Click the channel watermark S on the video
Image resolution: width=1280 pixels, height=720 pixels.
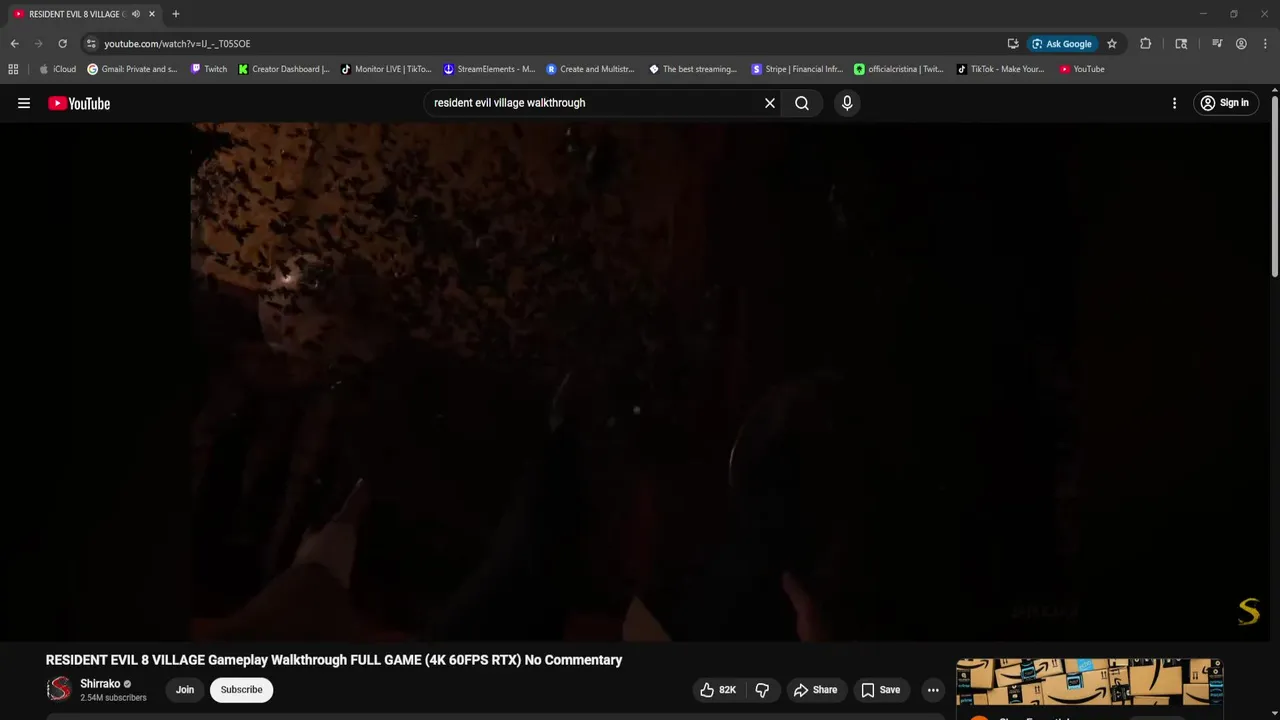[1249, 612]
